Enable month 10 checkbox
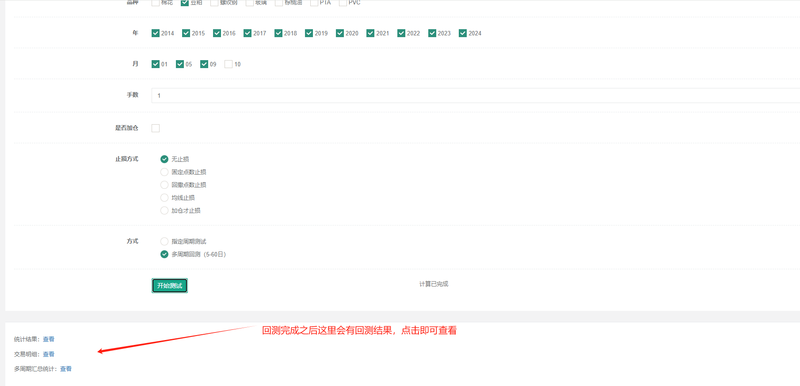The image size is (800, 386). [x=229, y=64]
